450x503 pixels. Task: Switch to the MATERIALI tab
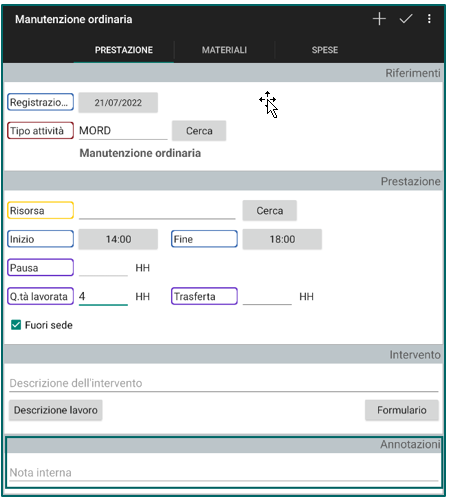pyautogui.click(x=224, y=50)
